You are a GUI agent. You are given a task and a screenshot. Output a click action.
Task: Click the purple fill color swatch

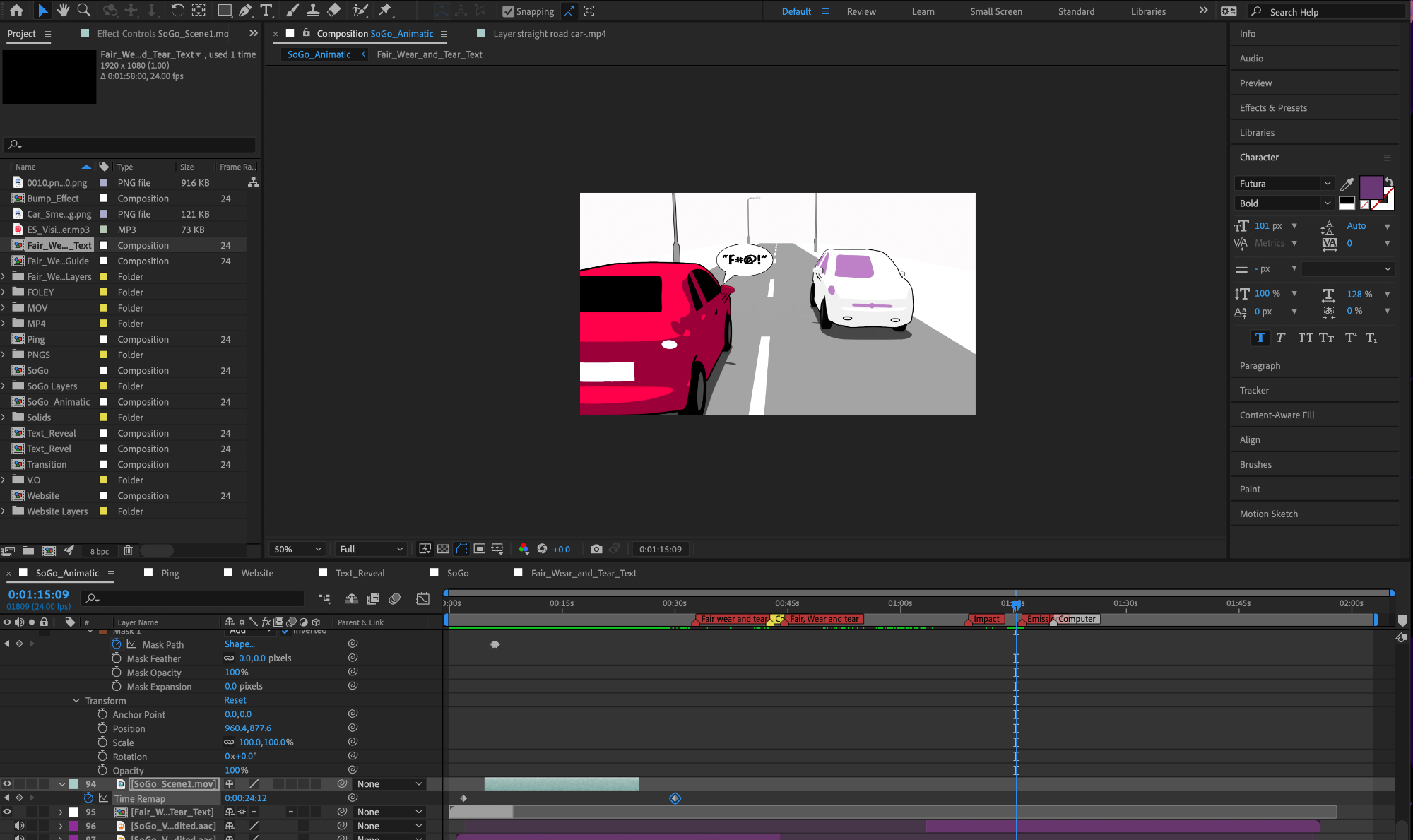click(x=1371, y=188)
